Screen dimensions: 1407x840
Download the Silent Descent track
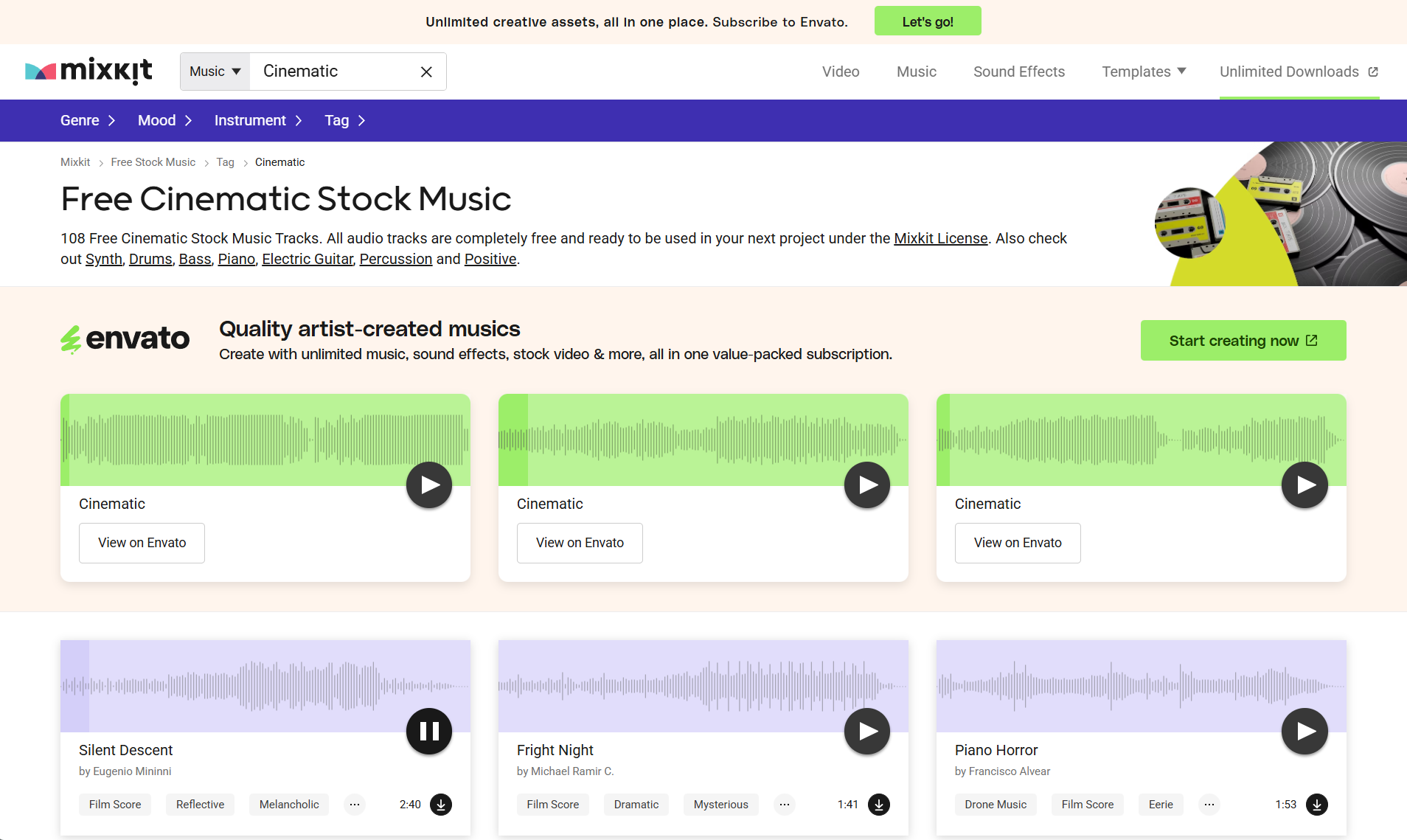(441, 805)
